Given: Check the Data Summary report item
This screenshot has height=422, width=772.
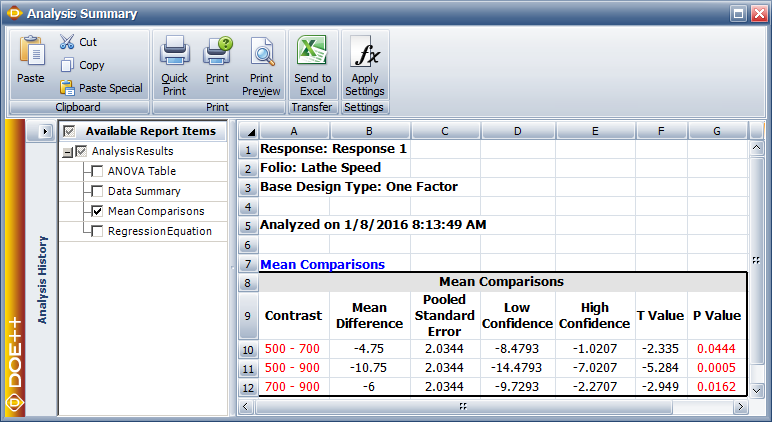Looking at the screenshot, I should point(97,191).
